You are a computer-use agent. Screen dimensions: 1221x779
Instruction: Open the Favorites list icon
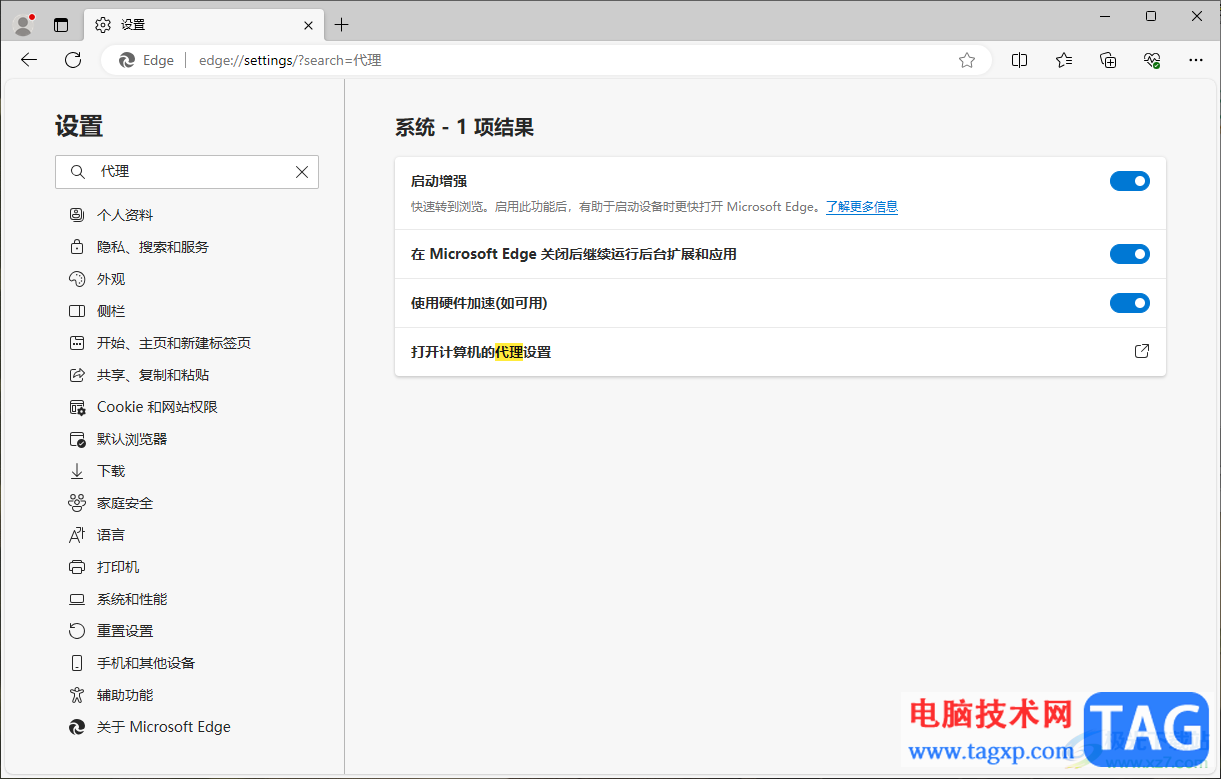click(x=1064, y=60)
